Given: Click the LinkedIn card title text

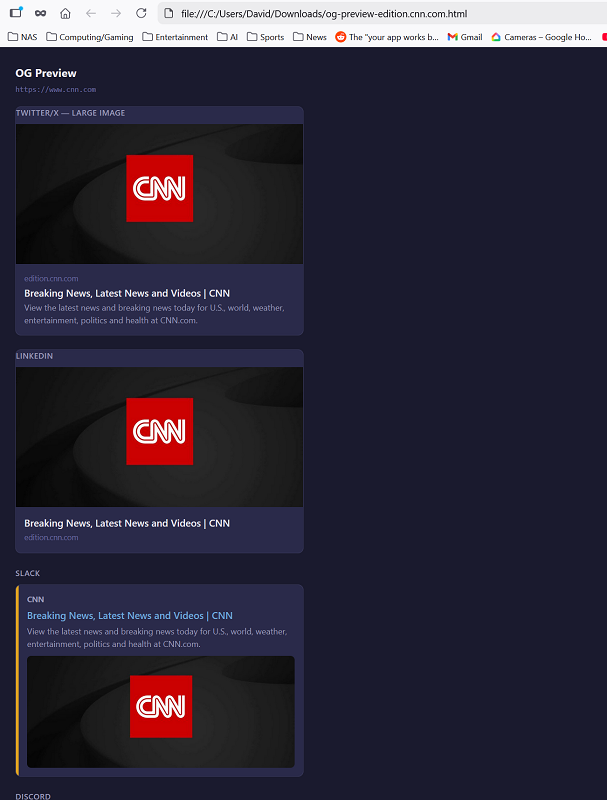Looking at the screenshot, I should [127, 523].
